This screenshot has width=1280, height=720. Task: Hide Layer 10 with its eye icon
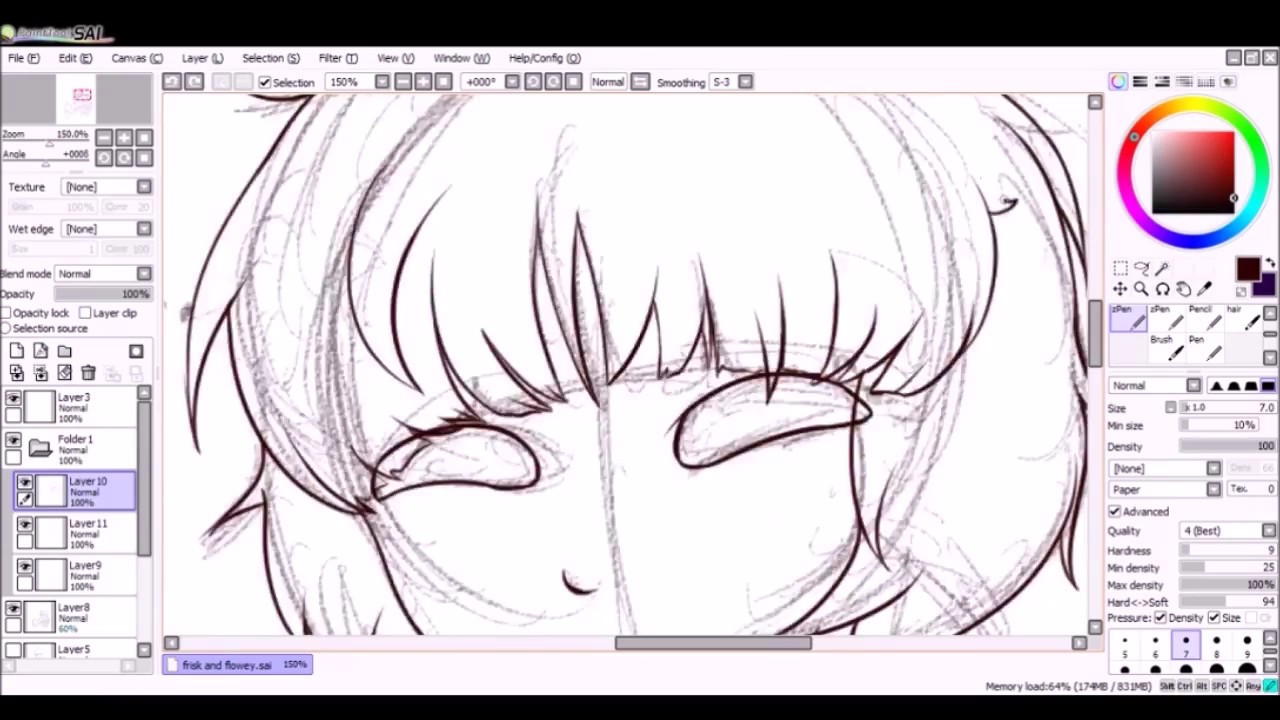click(x=25, y=483)
